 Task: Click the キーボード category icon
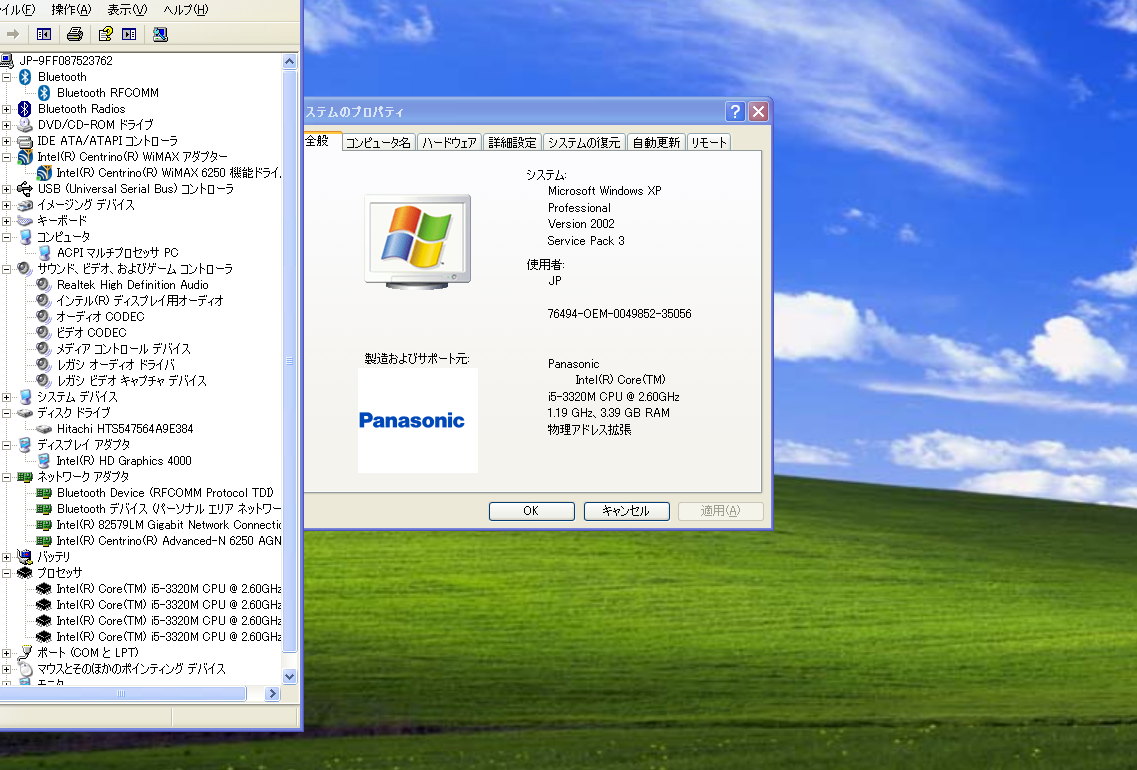click(25, 221)
